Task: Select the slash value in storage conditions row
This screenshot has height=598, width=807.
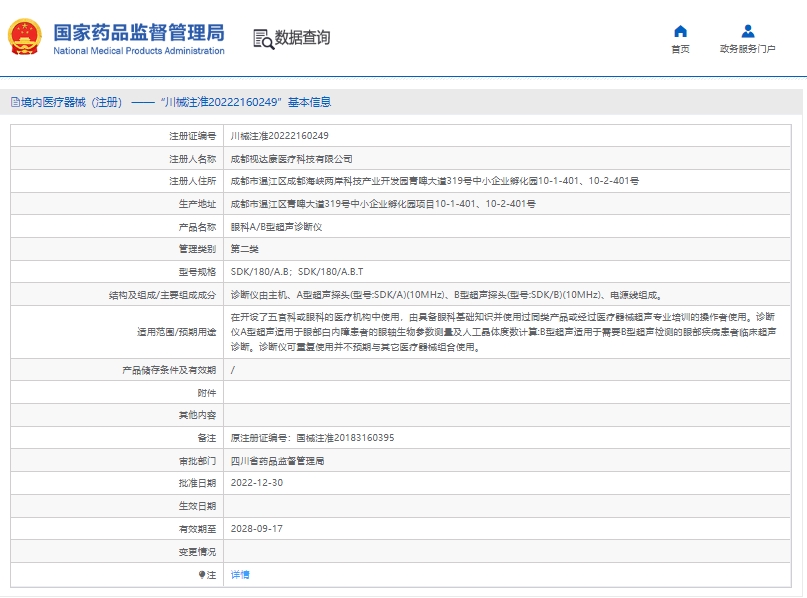Action: 233,370
